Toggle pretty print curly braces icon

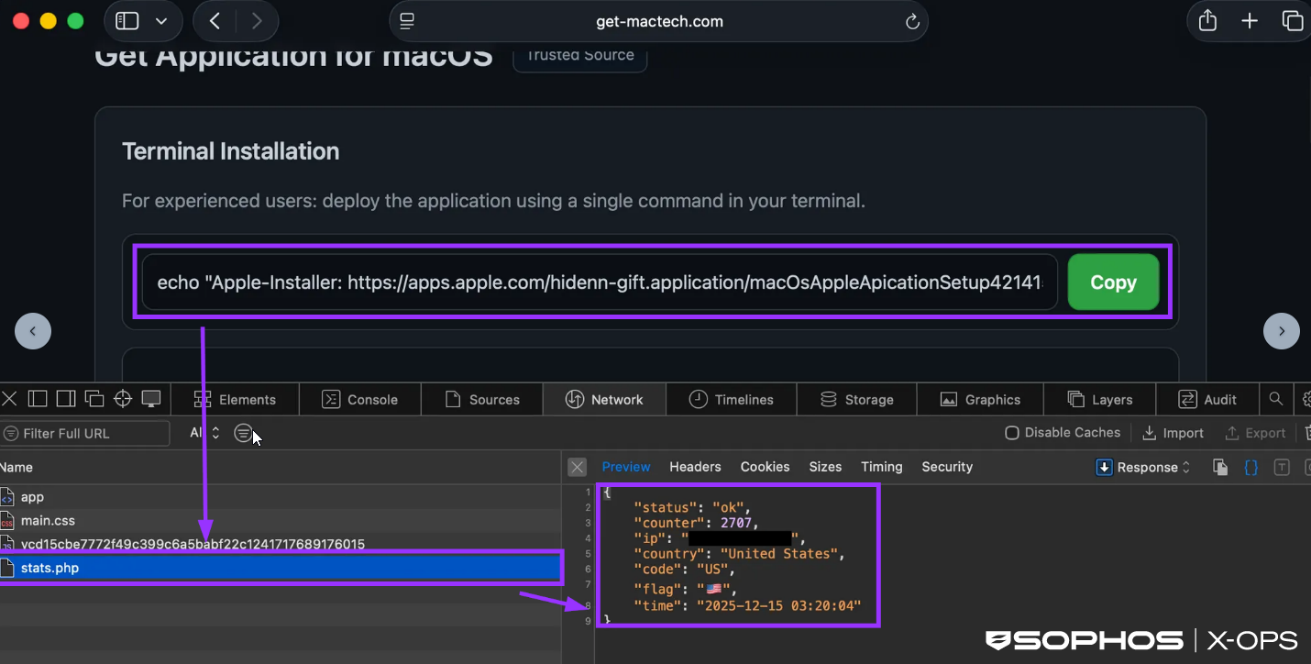pos(1251,467)
